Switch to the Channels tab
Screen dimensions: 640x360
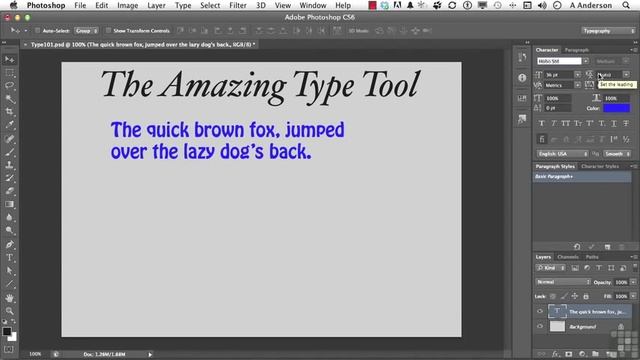(x=568, y=257)
